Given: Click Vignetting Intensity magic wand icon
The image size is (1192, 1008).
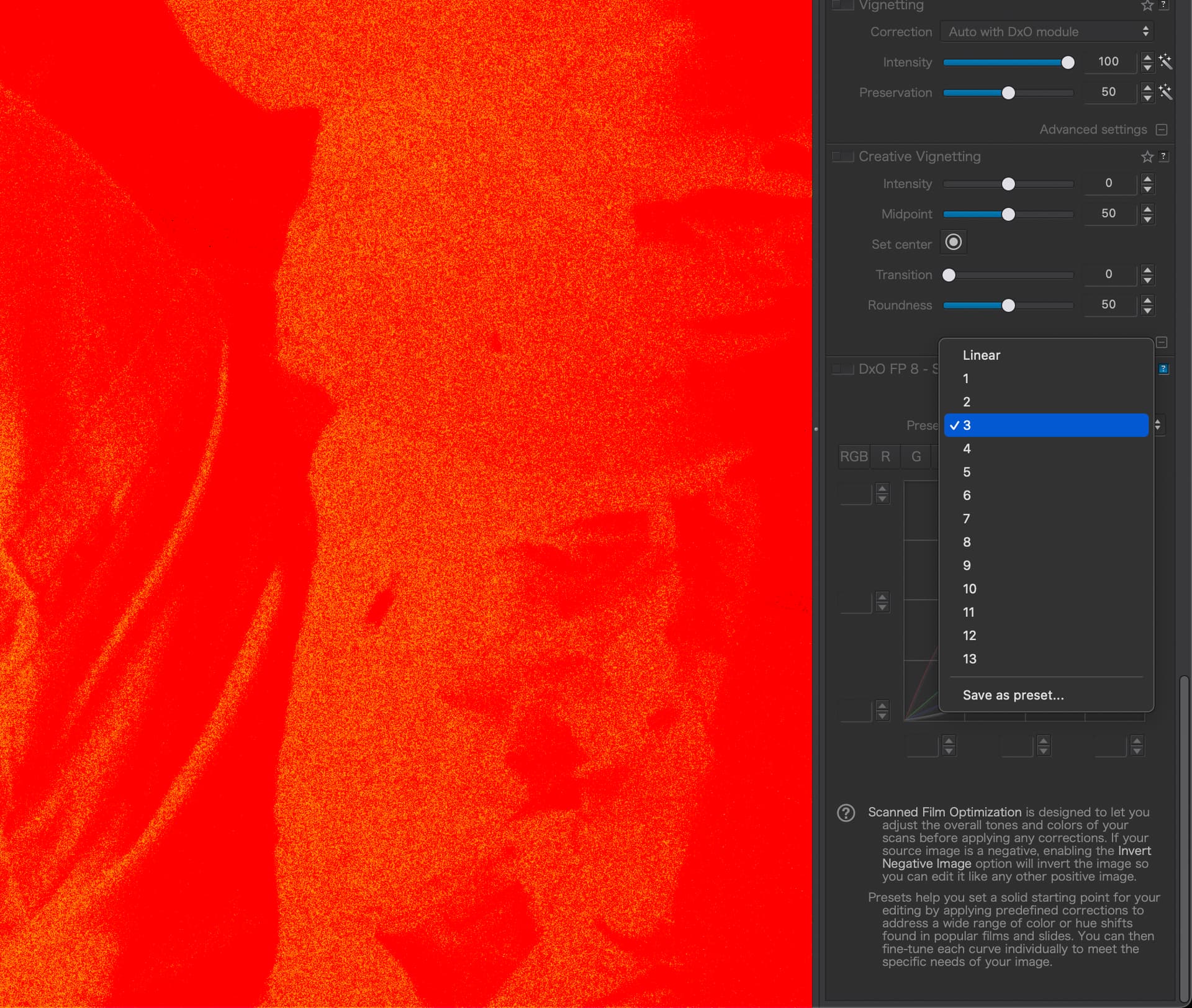Looking at the screenshot, I should tap(1165, 61).
